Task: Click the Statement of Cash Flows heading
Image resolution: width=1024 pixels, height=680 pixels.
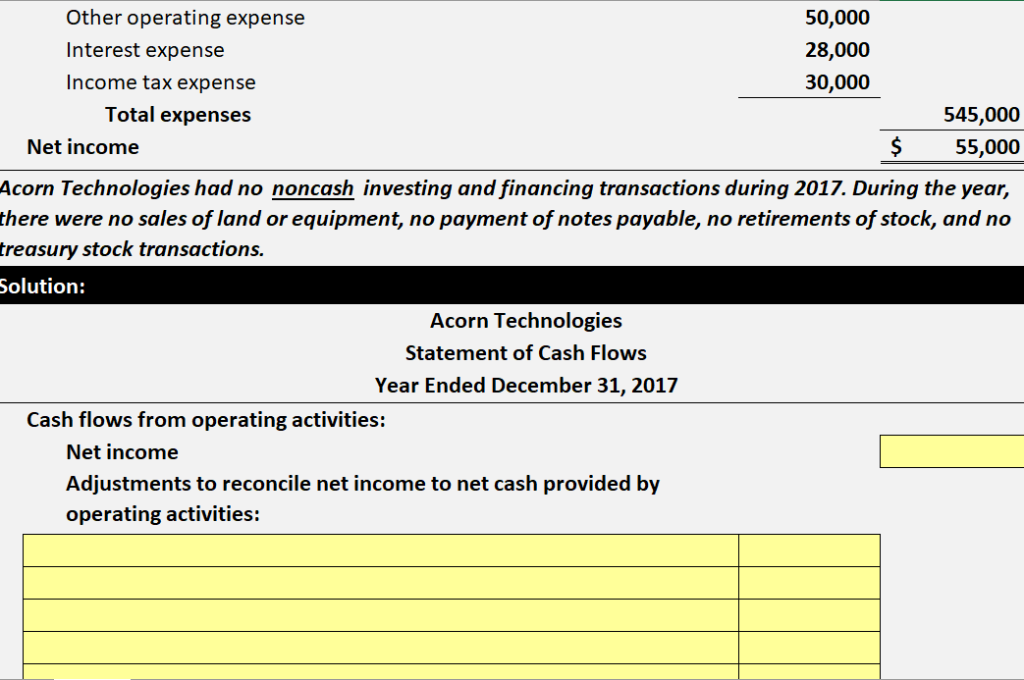Action: (x=525, y=352)
